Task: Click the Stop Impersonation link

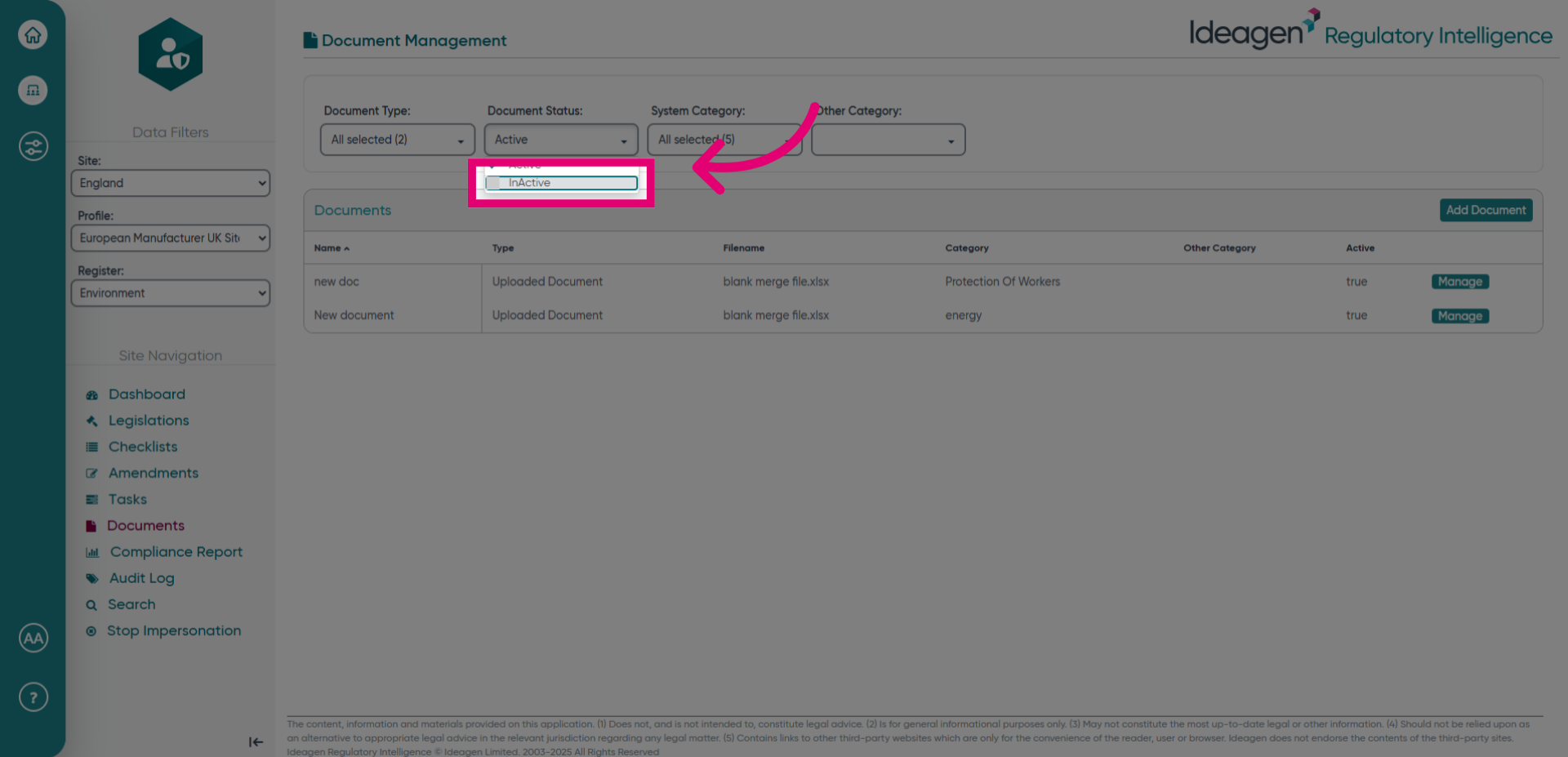Action: [174, 630]
